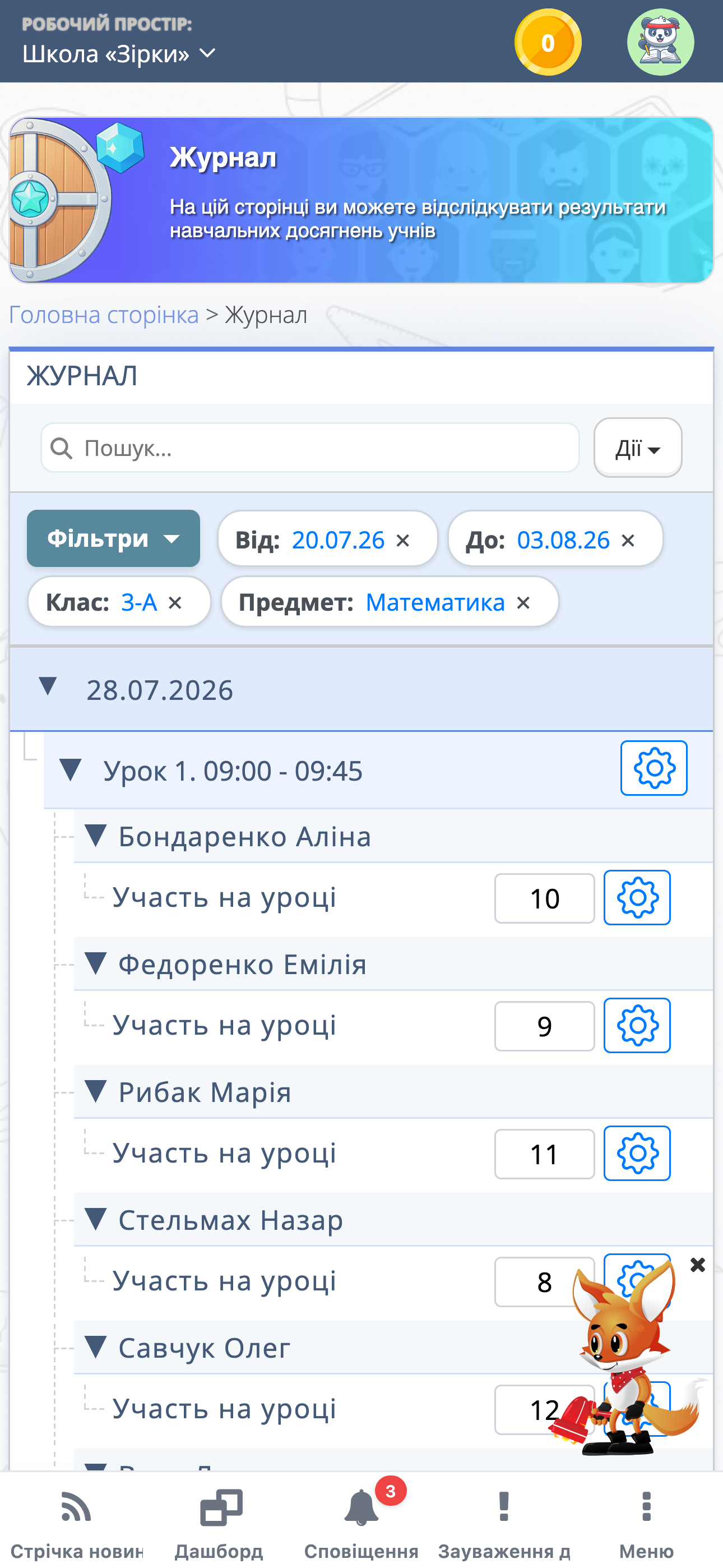Remove the До date filter

(628, 541)
